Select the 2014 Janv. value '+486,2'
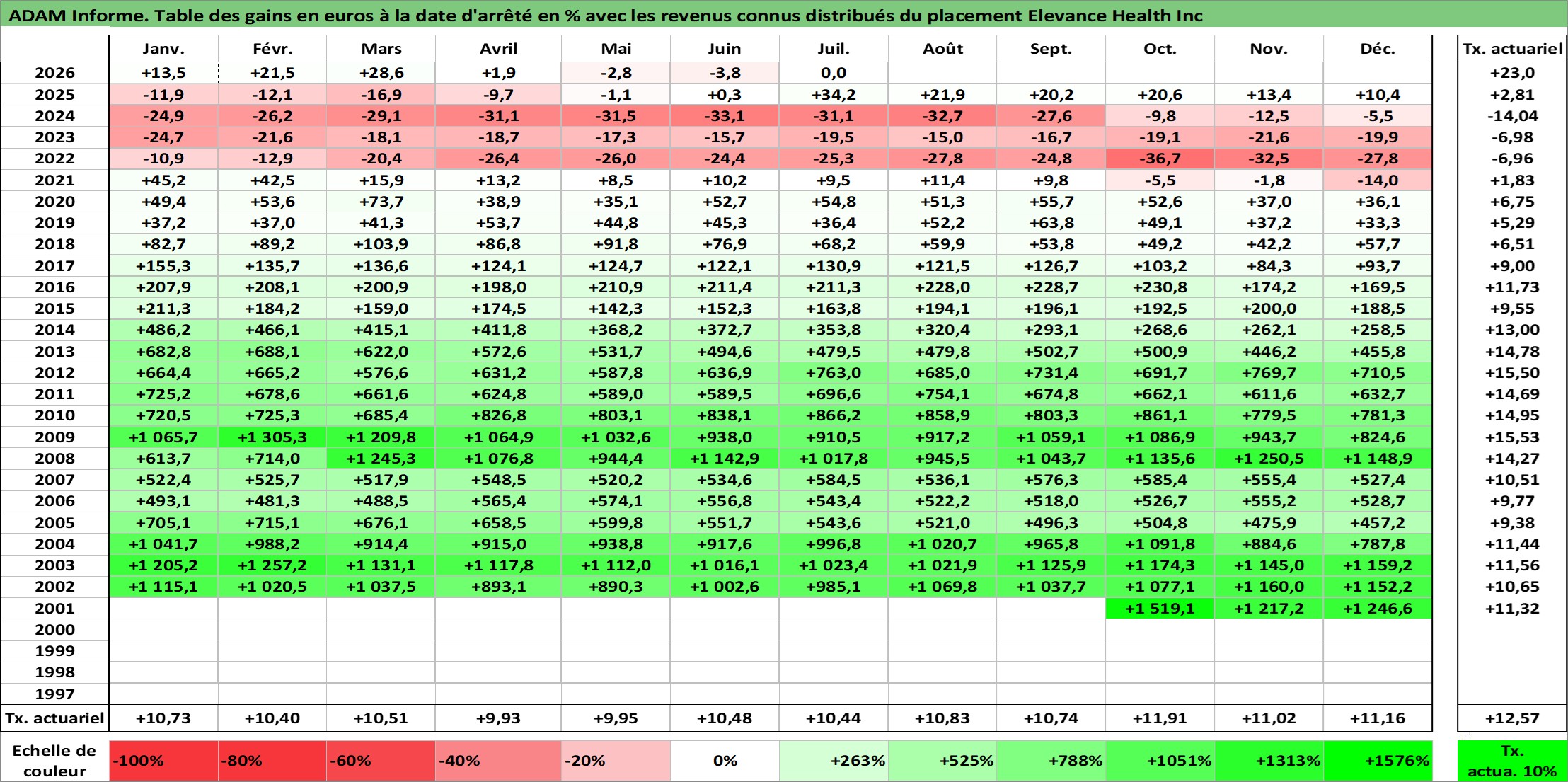The height and width of the screenshot is (782, 1568). click(163, 330)
